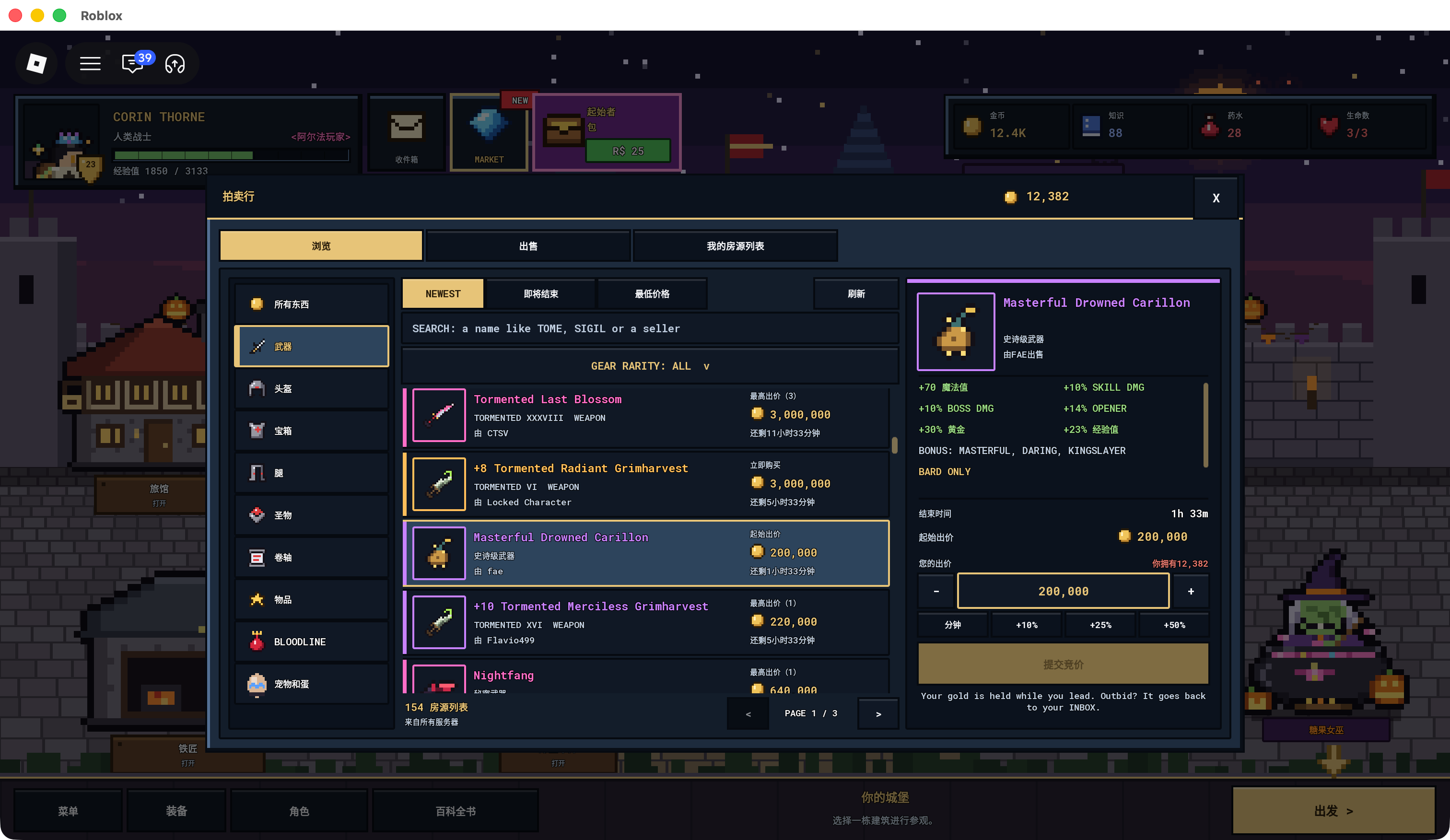Increase bid with + stepper

pos(1191,591)
